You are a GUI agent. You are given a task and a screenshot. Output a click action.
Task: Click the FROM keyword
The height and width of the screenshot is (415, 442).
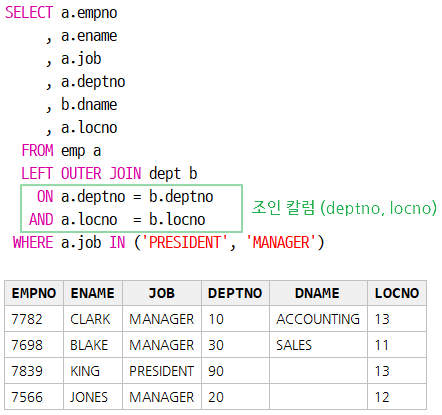click(x=37, y=150)
